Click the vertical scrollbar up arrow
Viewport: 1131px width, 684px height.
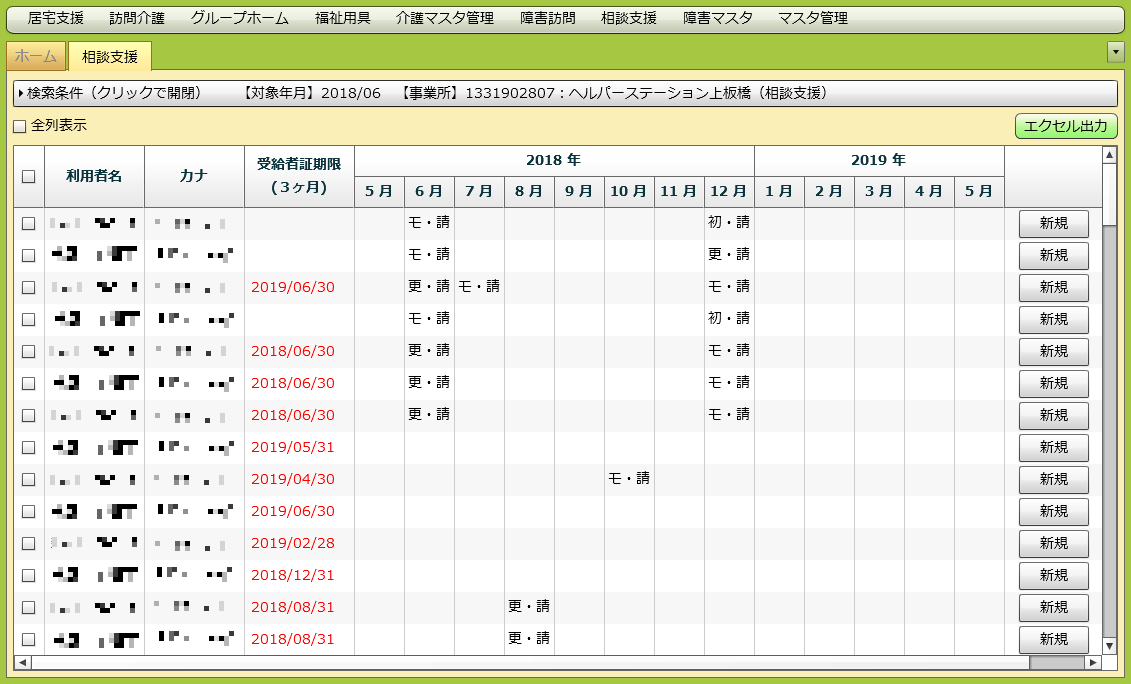coord(1108,155)
